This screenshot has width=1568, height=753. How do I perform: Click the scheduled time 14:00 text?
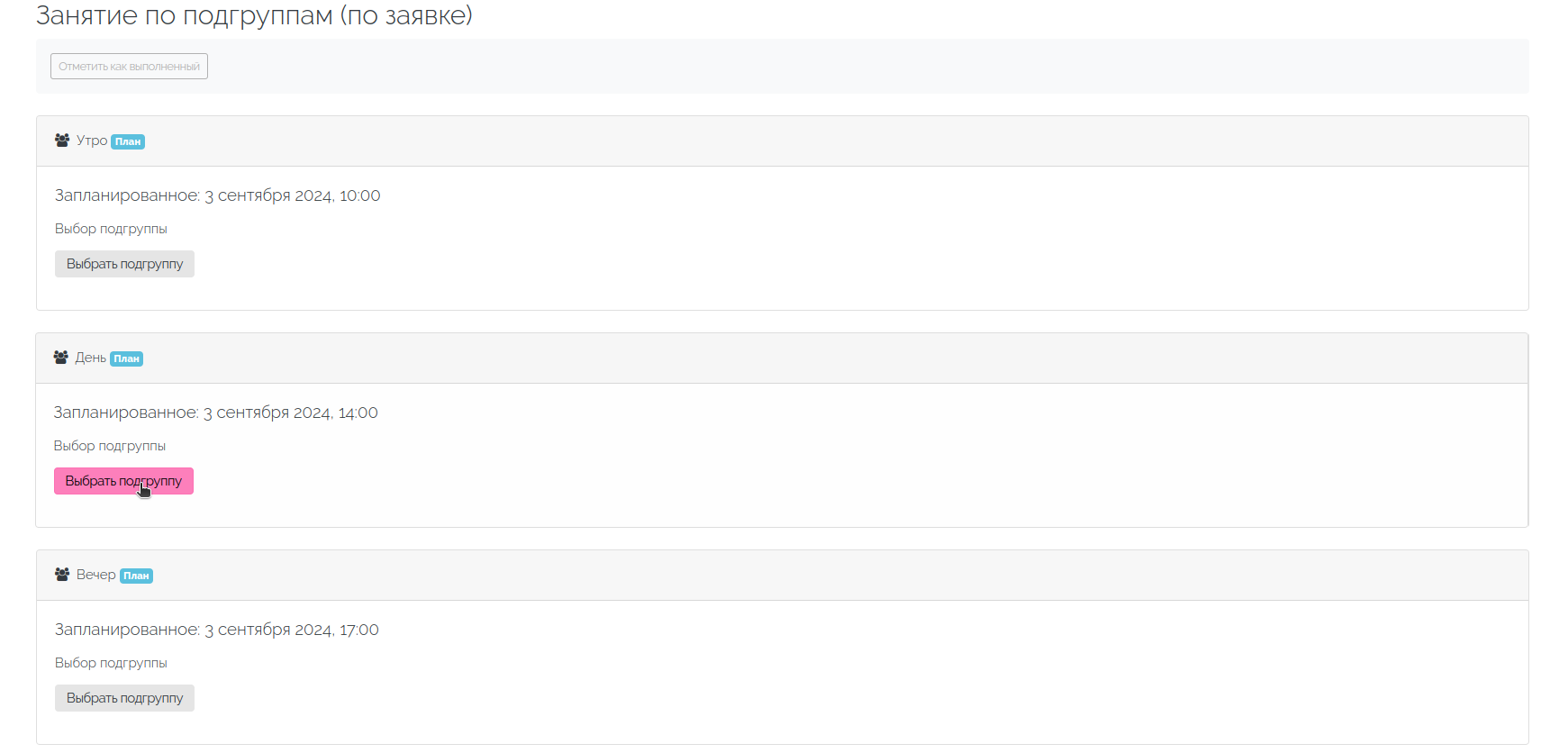click(x=358, y=413)
